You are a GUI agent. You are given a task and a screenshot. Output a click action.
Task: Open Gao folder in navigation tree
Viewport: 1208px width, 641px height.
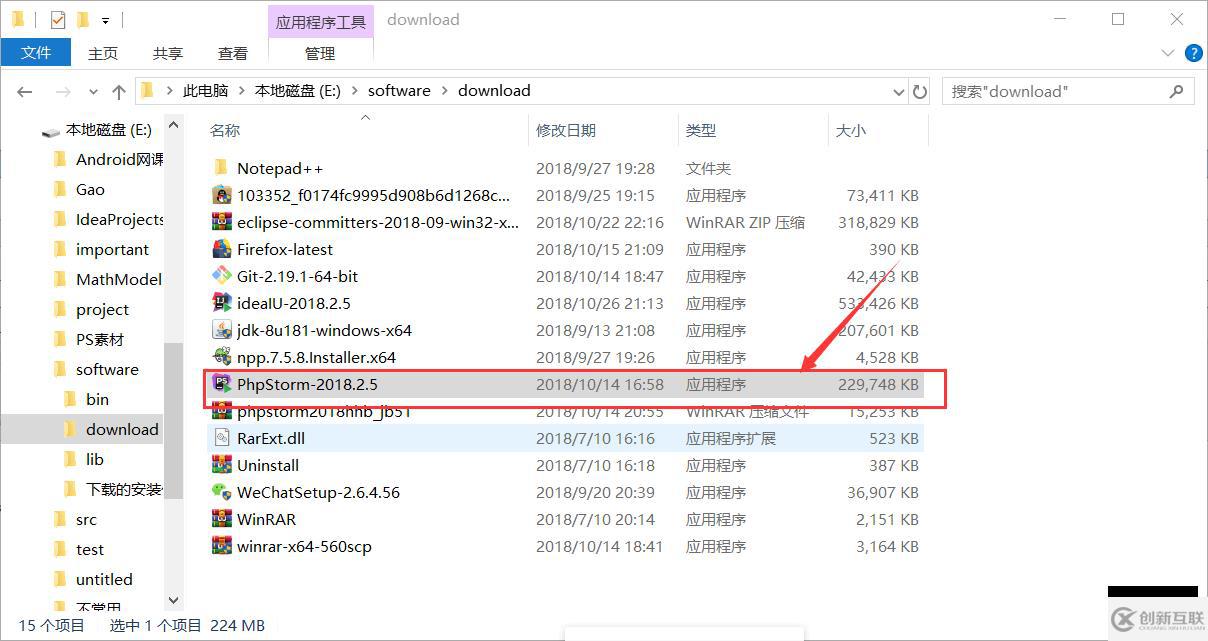click(90, 190)
